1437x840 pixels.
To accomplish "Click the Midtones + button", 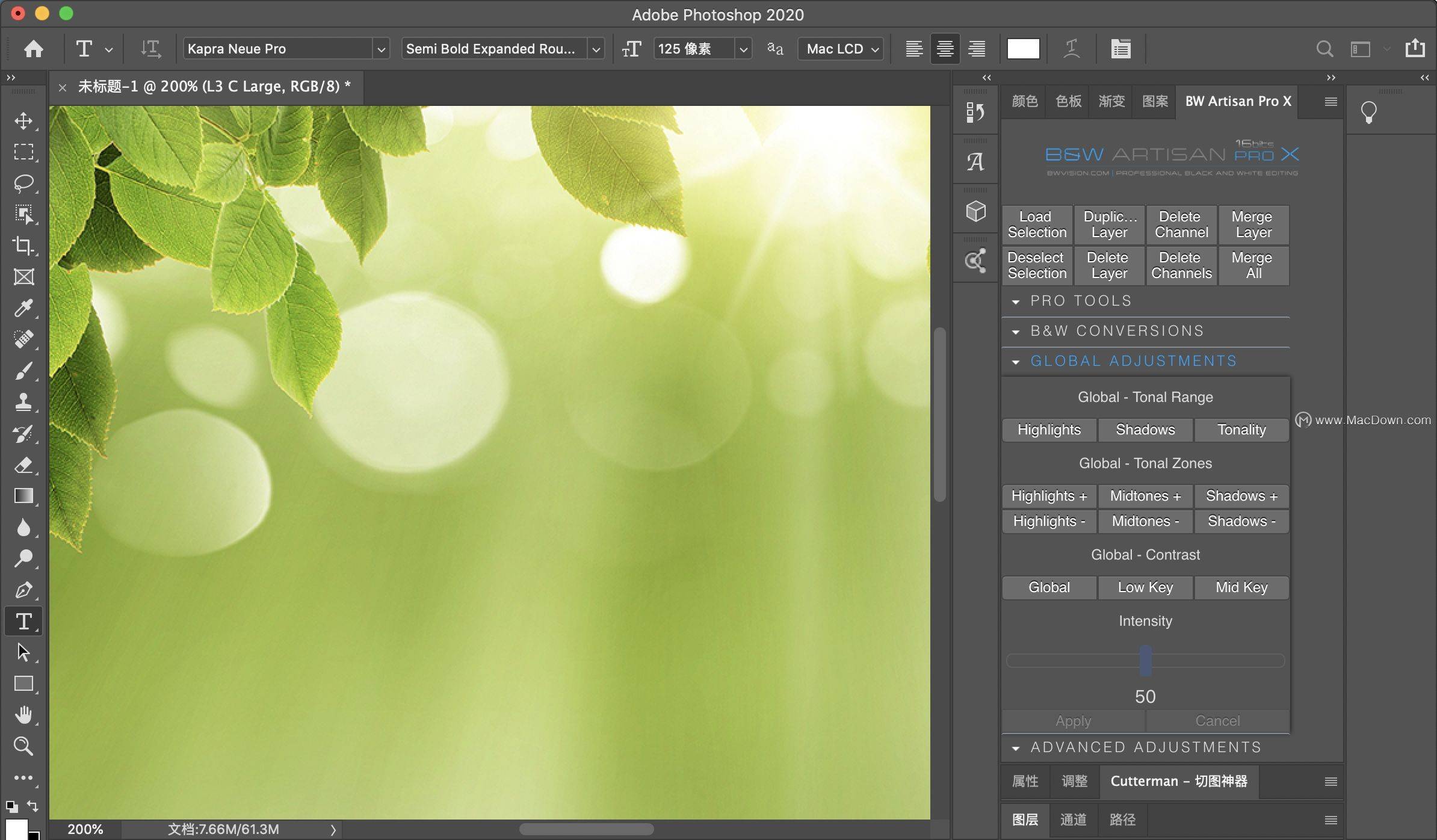I will tap(1145, 496).
